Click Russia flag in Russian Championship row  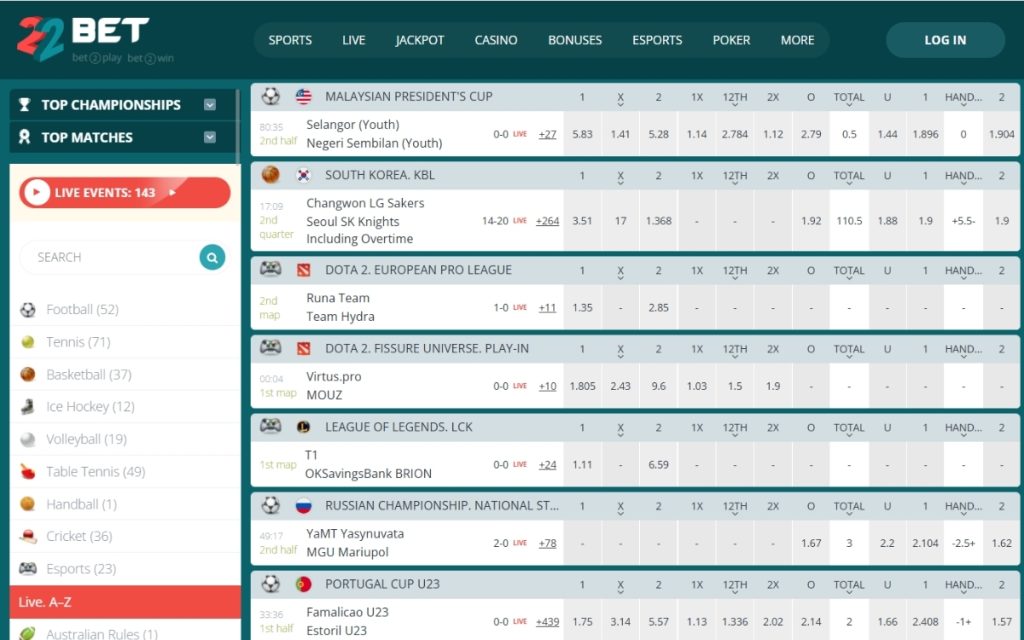click(x=304, y=505)
